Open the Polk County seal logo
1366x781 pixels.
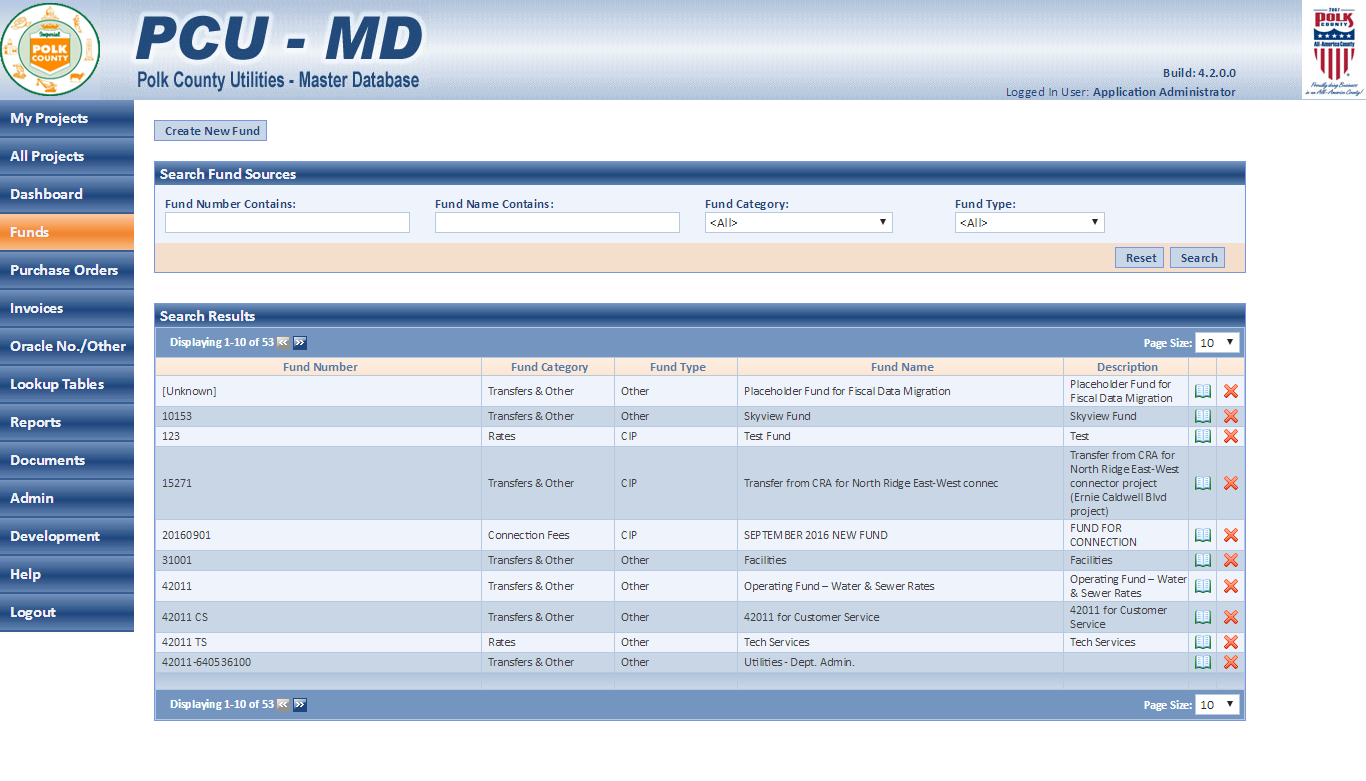(x=50, y=49)
